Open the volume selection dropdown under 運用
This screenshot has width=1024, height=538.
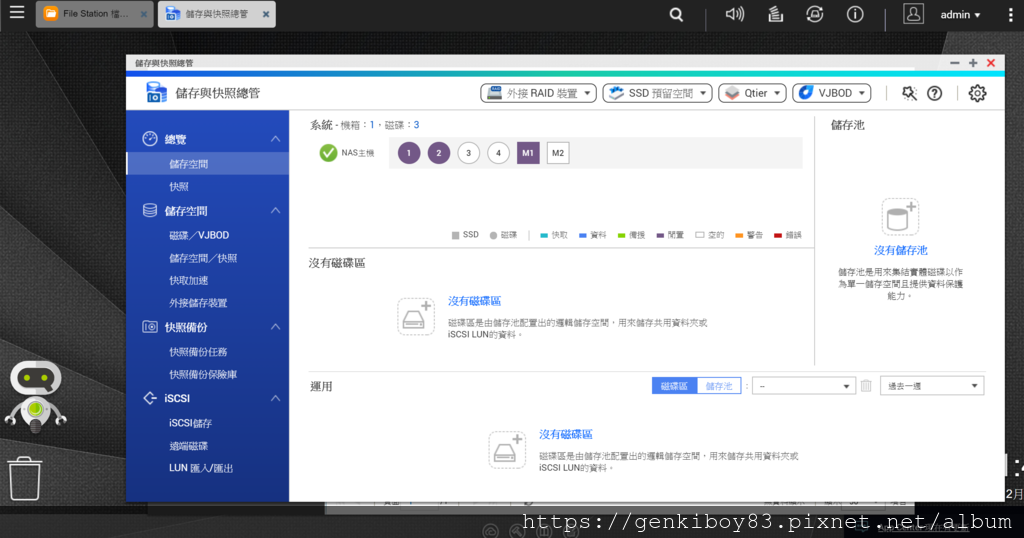click(803, 386)
